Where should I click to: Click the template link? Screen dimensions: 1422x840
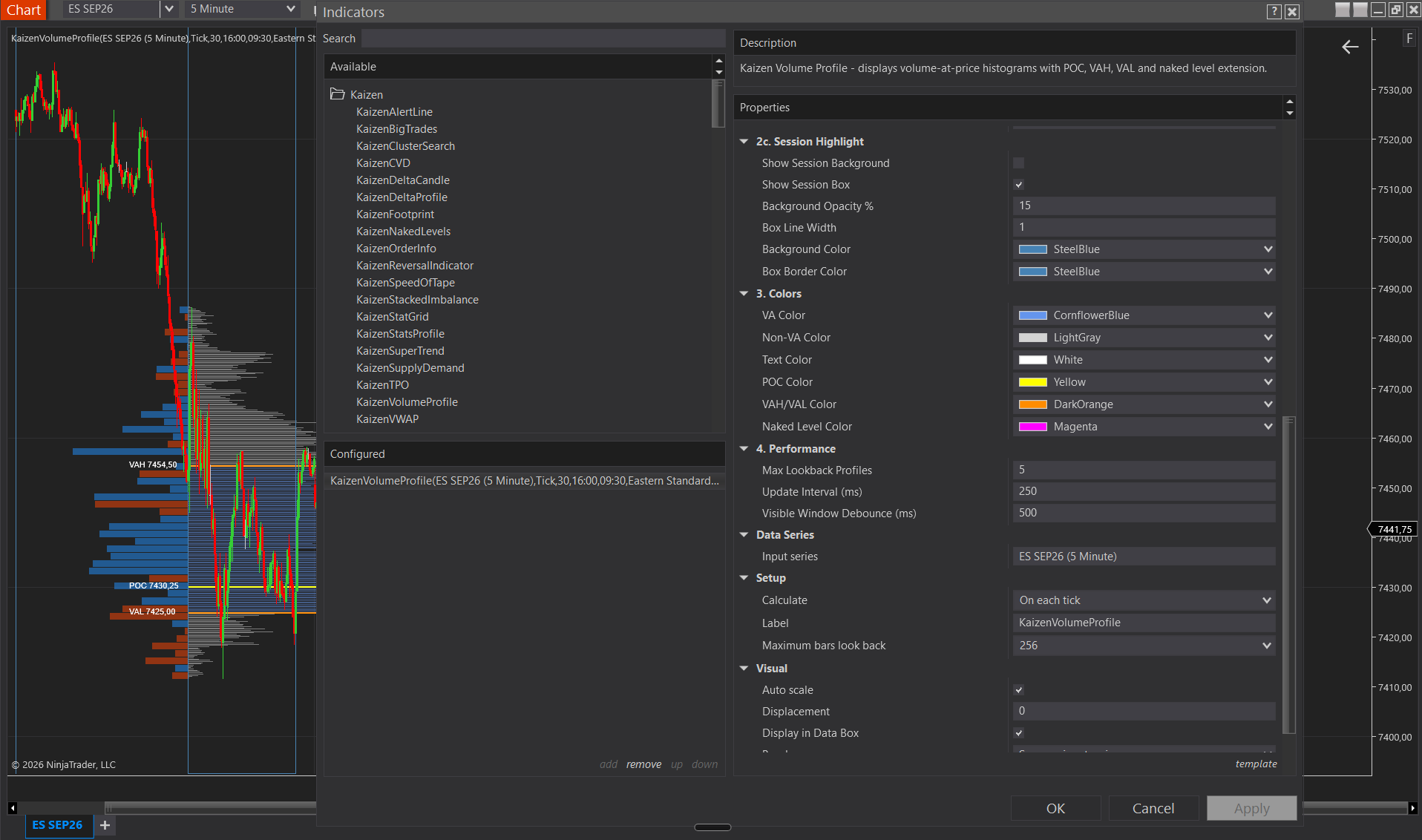1256,764
